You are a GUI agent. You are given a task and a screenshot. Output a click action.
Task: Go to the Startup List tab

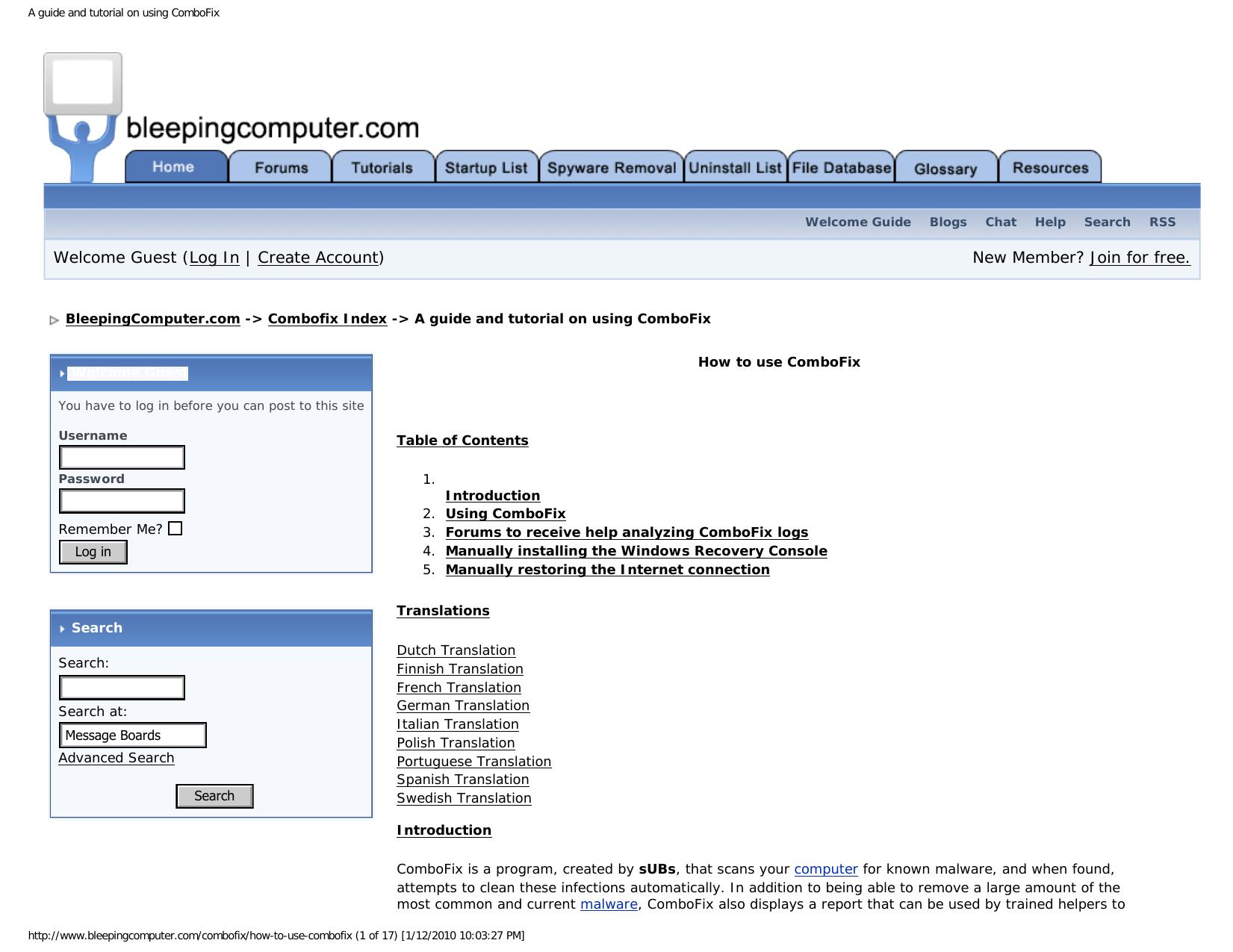click(486, 167)
